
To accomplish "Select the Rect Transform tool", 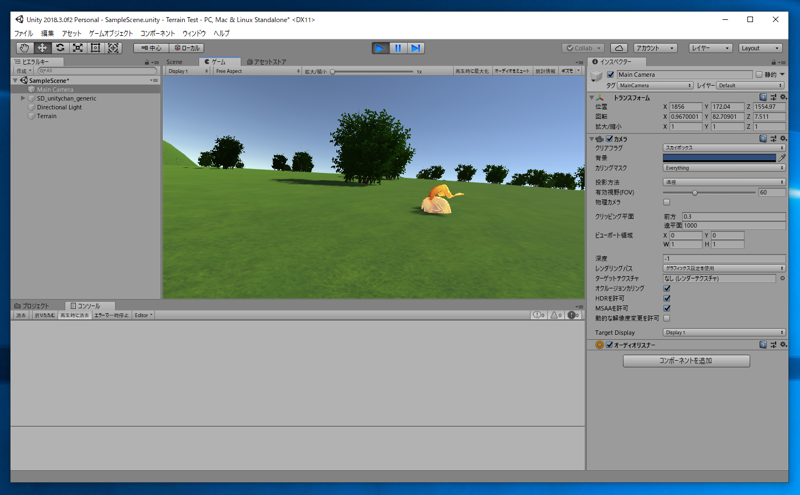I will coord(95,48).
